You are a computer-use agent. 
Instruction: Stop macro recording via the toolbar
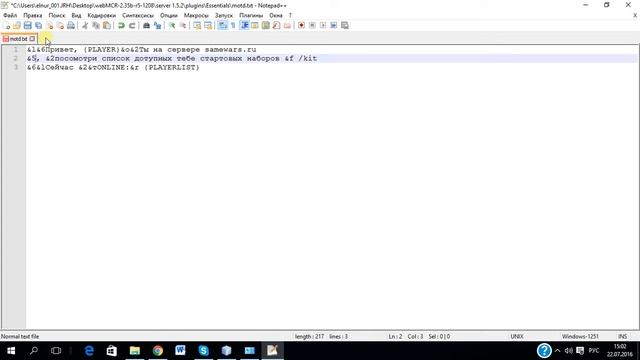(312, 25)
